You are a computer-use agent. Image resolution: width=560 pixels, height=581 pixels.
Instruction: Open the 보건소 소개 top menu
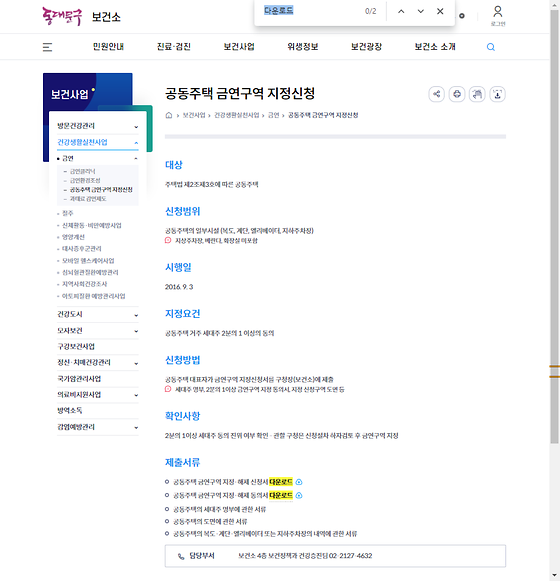click(x=435, y=47)
